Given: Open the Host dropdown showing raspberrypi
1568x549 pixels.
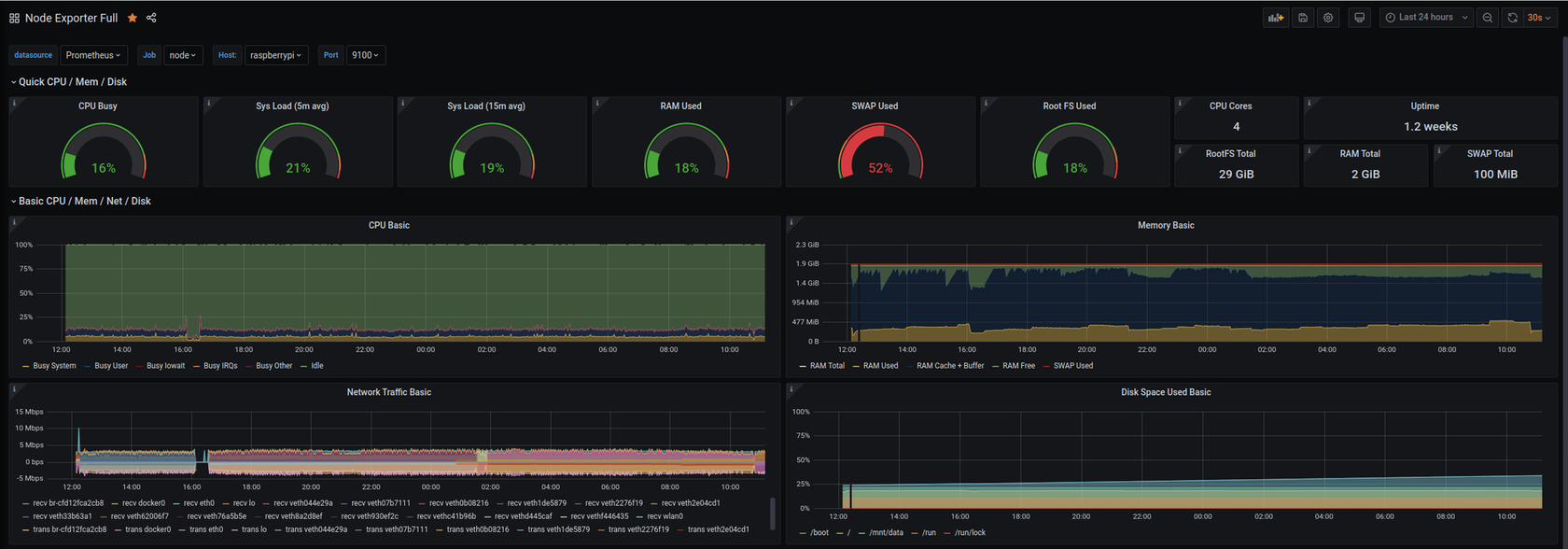Looking at the screenshot, I should pos(276,55).
